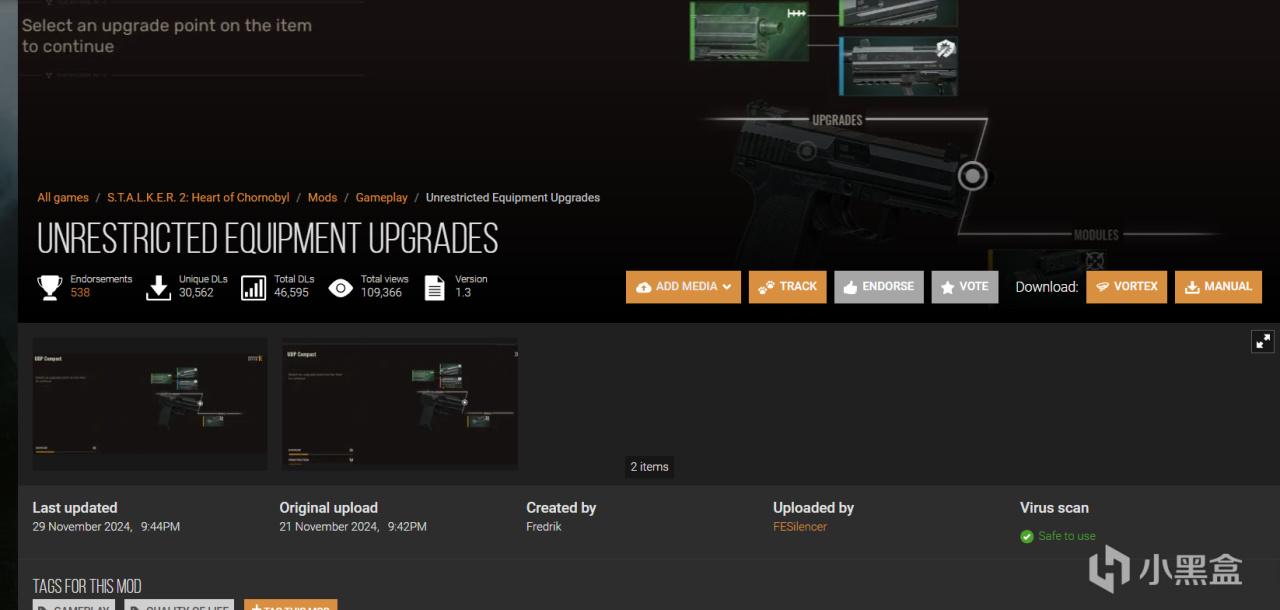
Task: Click the Total DLs value 46,595
Action: 292,293
